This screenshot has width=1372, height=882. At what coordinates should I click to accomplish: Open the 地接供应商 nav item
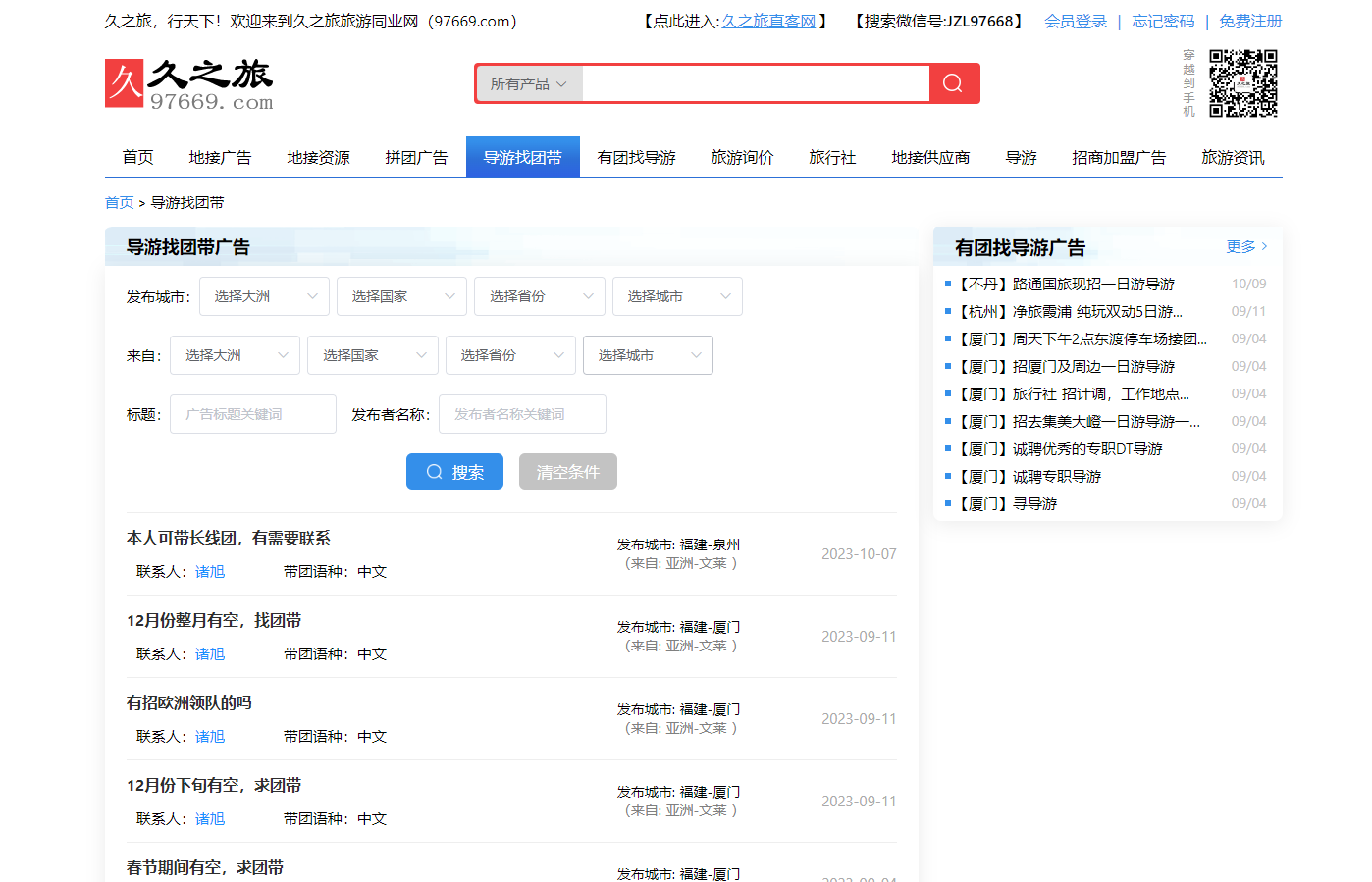[931, 157]
